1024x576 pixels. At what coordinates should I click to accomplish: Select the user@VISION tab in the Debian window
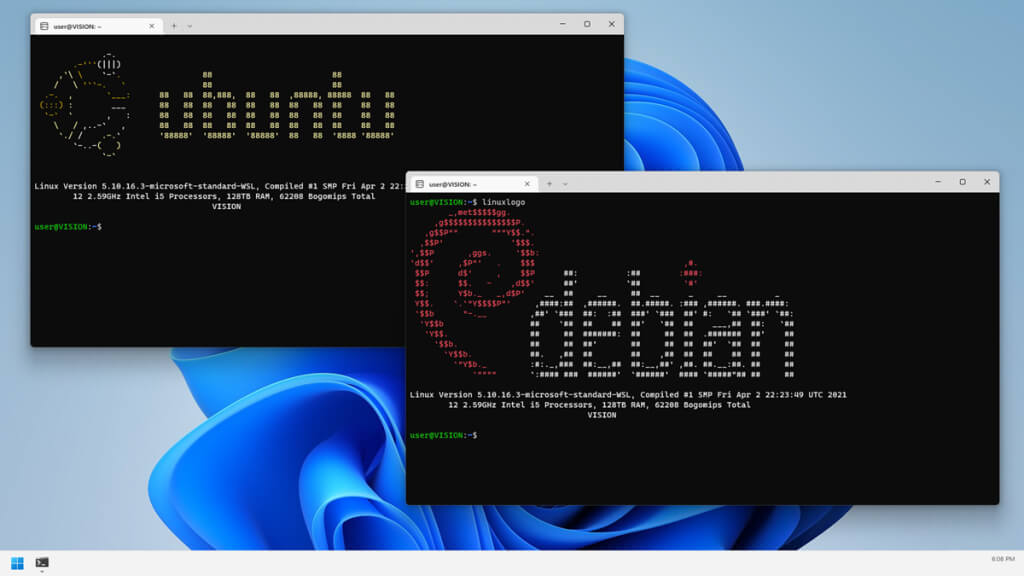click(x=470, y=183)
